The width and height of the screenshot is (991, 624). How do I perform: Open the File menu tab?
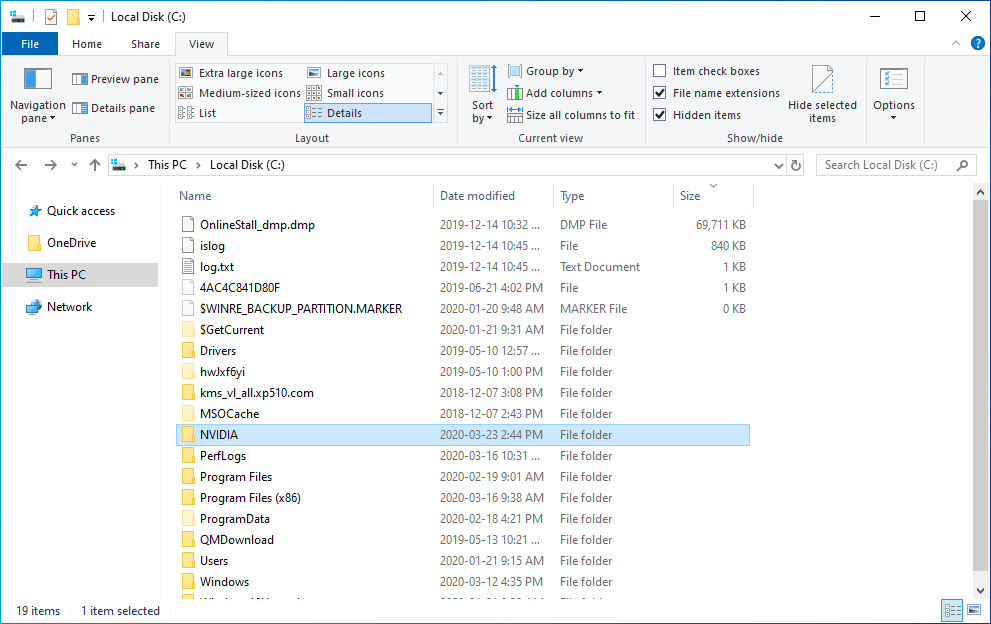click(30, 44)
